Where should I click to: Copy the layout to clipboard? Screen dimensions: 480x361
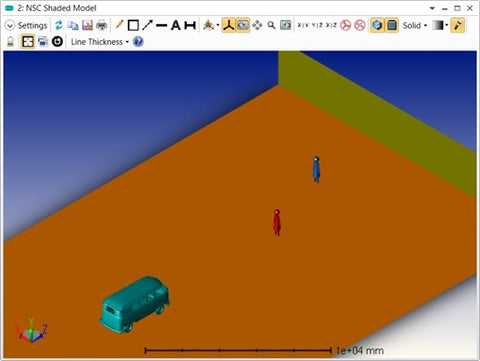(73, 25)
